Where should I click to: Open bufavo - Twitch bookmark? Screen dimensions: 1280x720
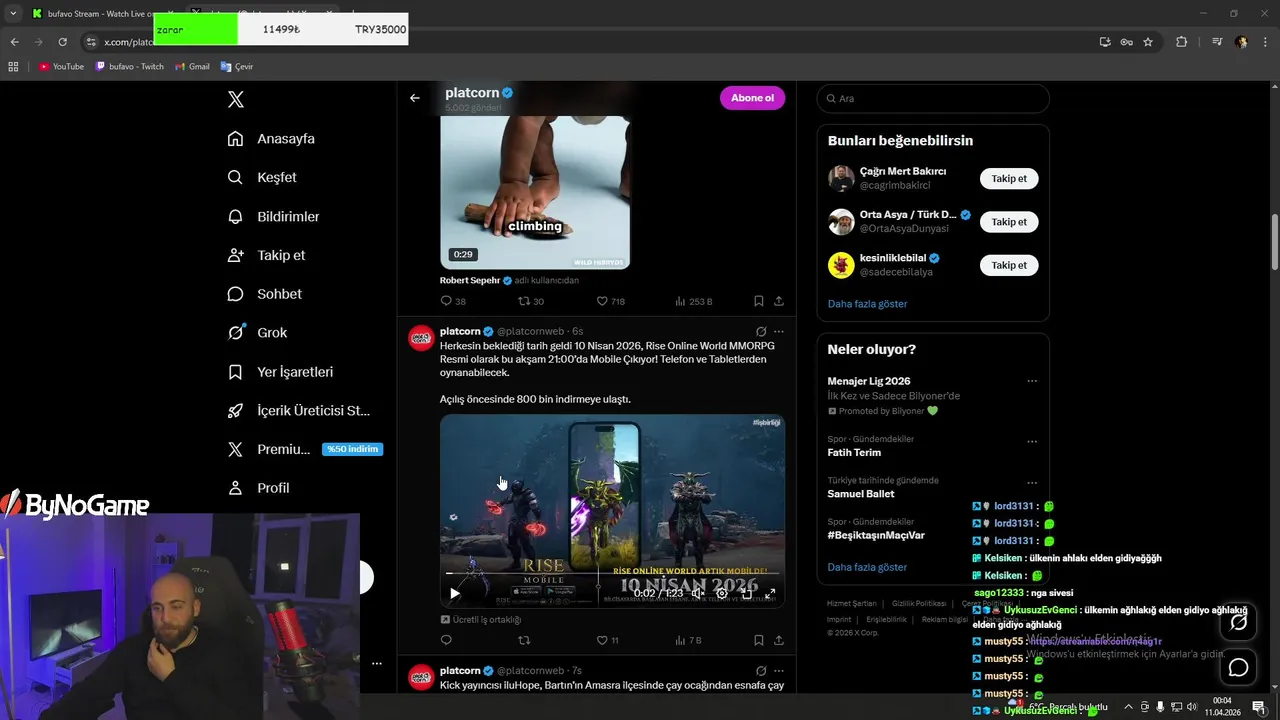pos(129,66)
